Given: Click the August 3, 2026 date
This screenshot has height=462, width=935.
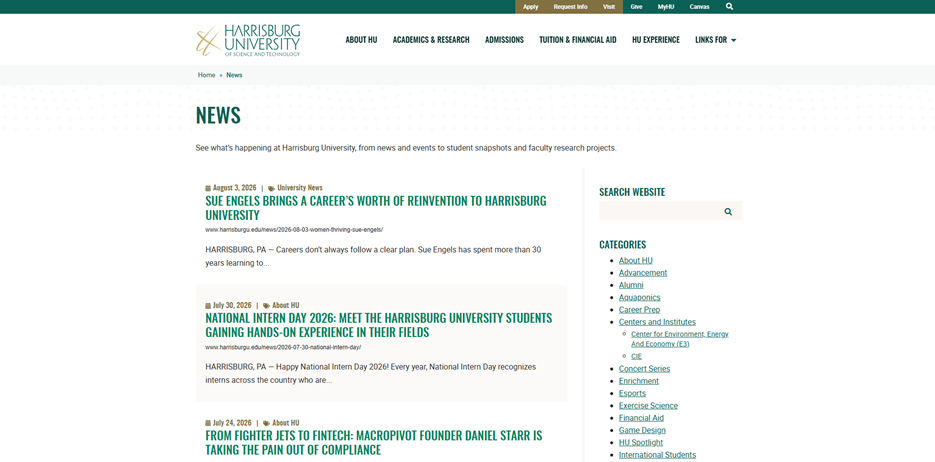Looking at the screenshot, I should (x=234, y=188).
